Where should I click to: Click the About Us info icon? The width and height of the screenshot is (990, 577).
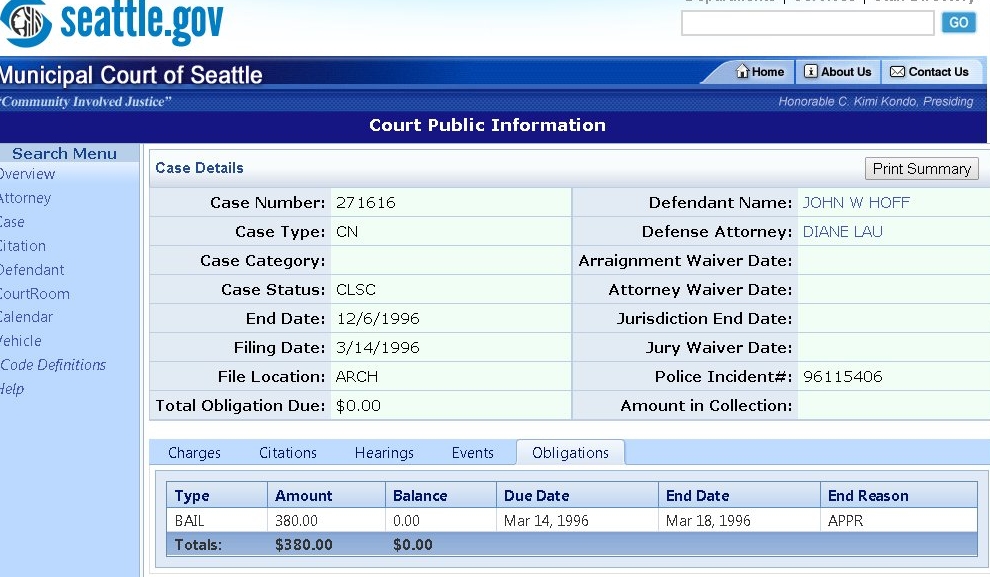pos(810,71)
